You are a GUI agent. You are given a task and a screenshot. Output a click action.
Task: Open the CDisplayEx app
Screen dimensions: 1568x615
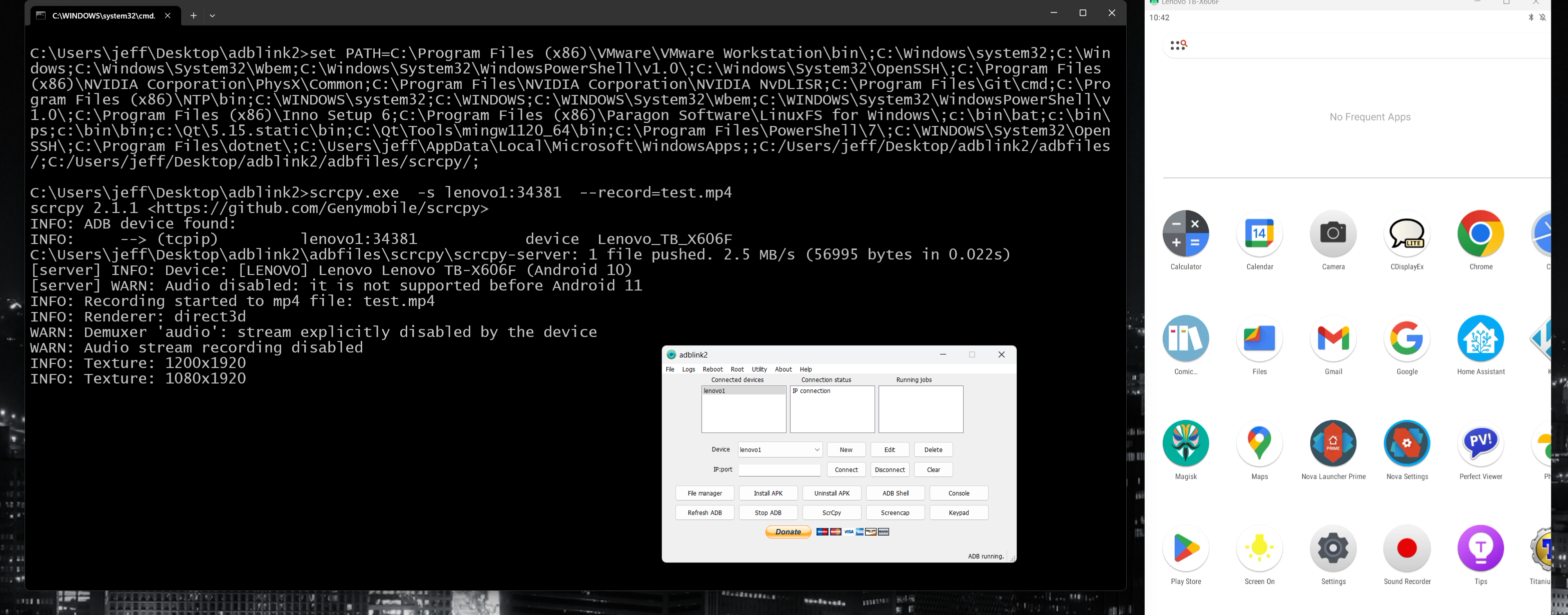[1407, 233]
